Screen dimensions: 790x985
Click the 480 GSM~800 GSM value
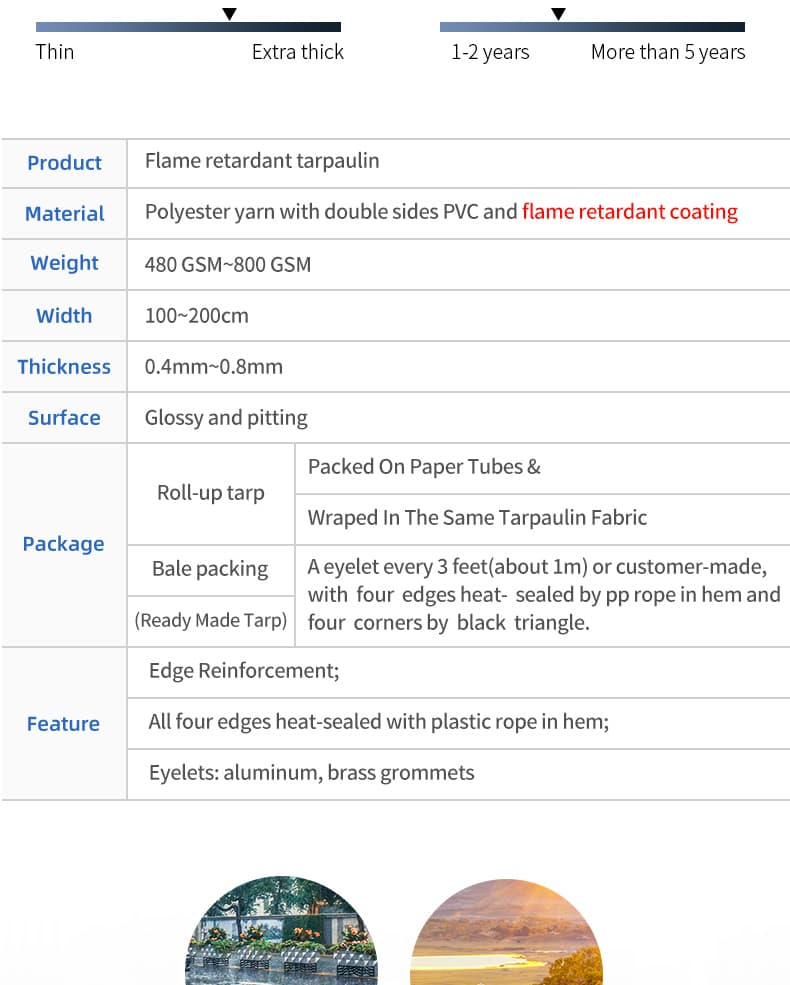(x=228, y=264)
